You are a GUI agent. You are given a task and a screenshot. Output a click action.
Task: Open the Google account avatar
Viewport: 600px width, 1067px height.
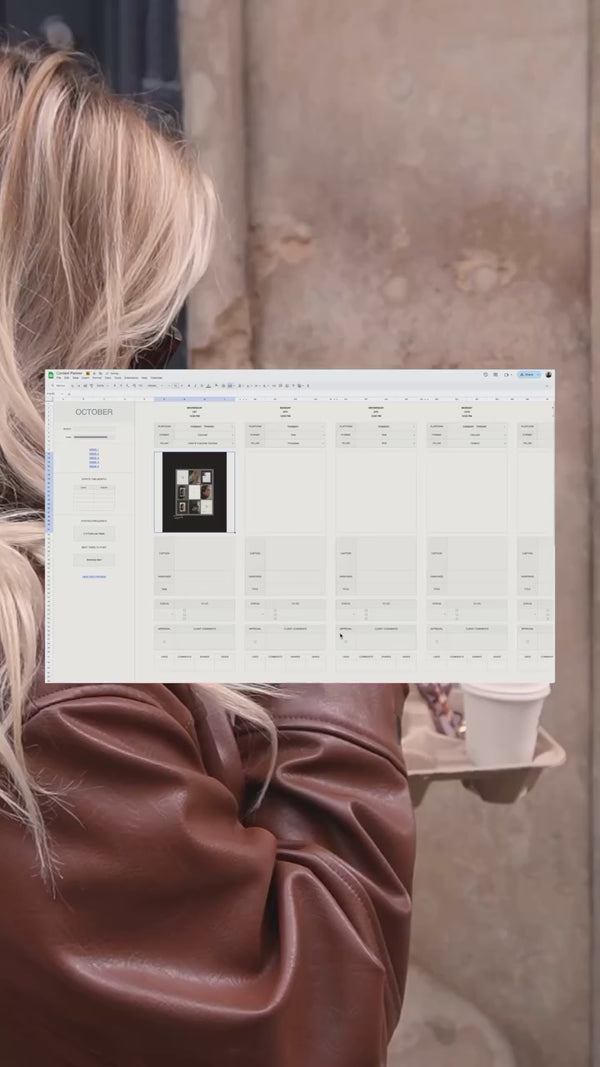click(548, 375)
